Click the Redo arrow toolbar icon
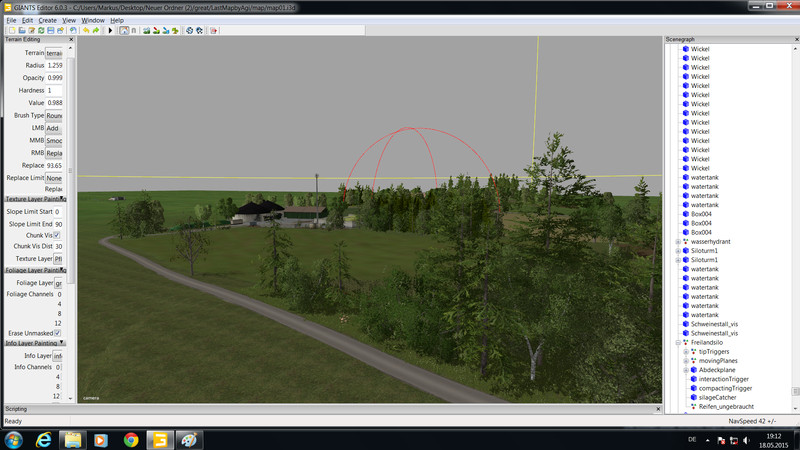Screen dimensions: 800x450 tap(96, 30)
